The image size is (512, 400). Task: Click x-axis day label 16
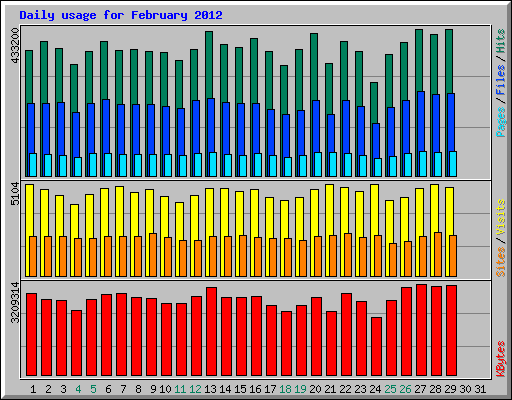point(255,389)
